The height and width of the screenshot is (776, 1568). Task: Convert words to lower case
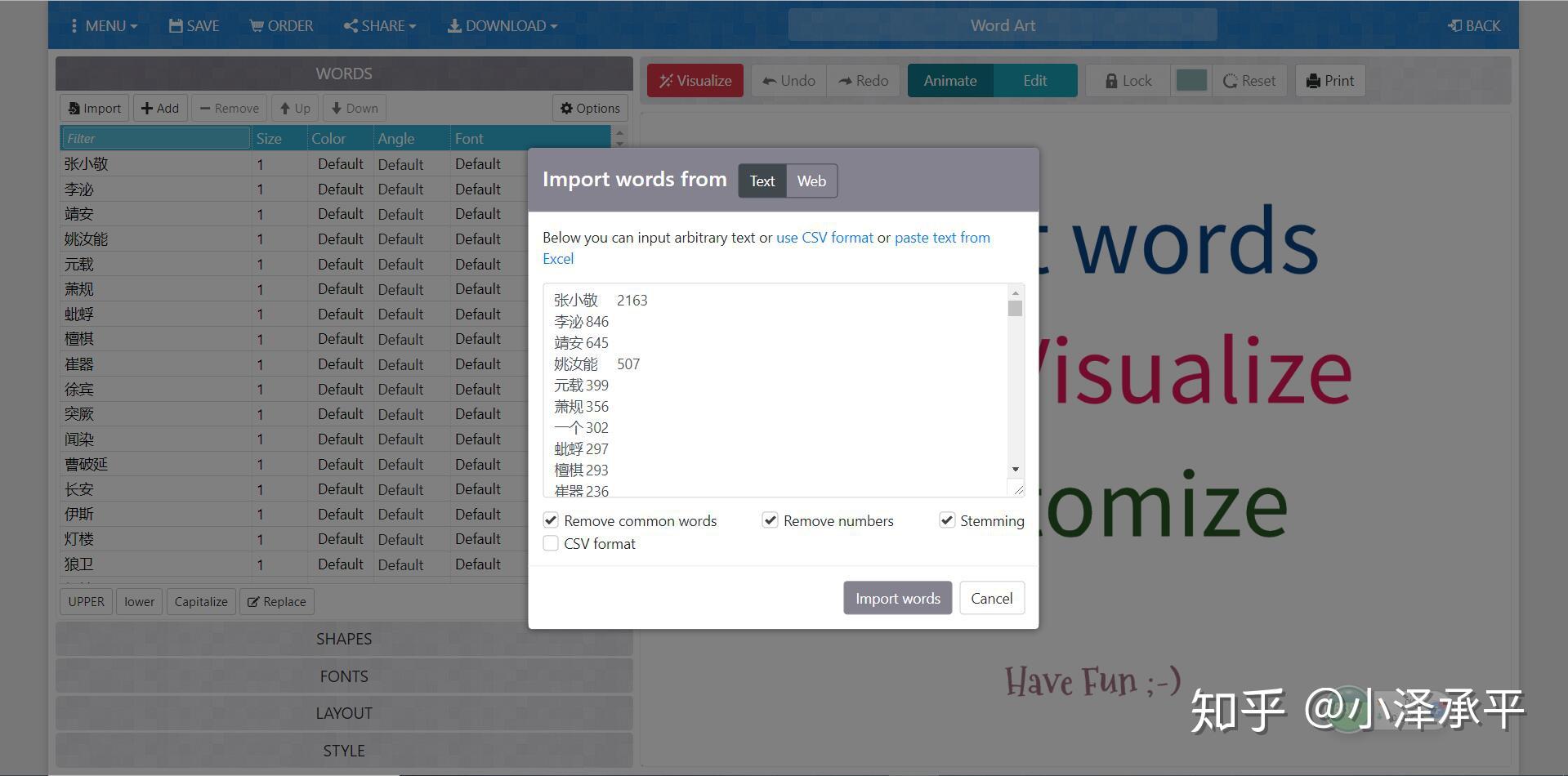pyautogui.click(x=139, y=602)
